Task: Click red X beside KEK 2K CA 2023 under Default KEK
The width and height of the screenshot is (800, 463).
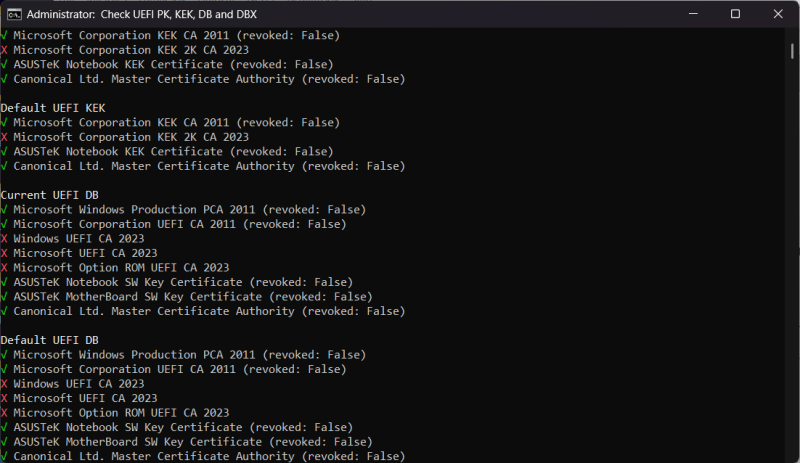Action: click(x=4, y=137)
